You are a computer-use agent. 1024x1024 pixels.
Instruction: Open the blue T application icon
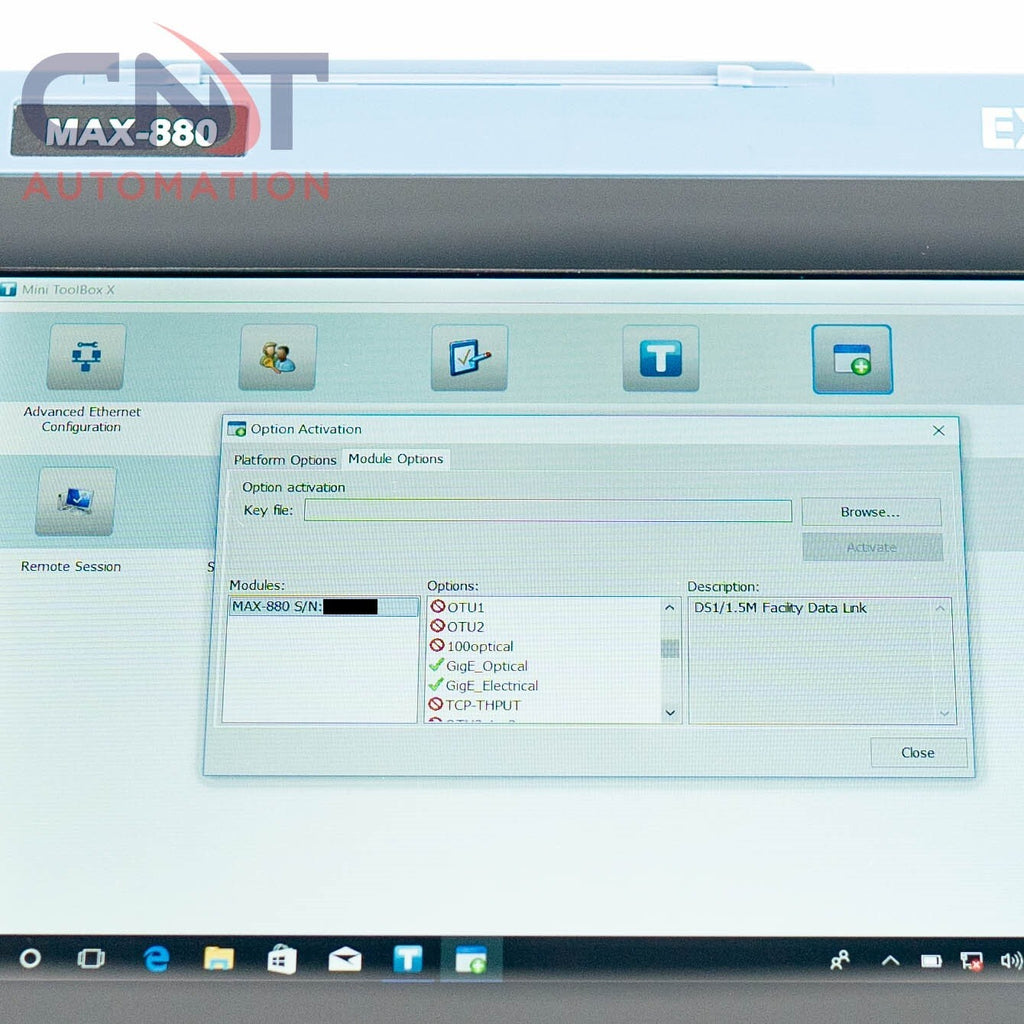click(x=660, y=358)
